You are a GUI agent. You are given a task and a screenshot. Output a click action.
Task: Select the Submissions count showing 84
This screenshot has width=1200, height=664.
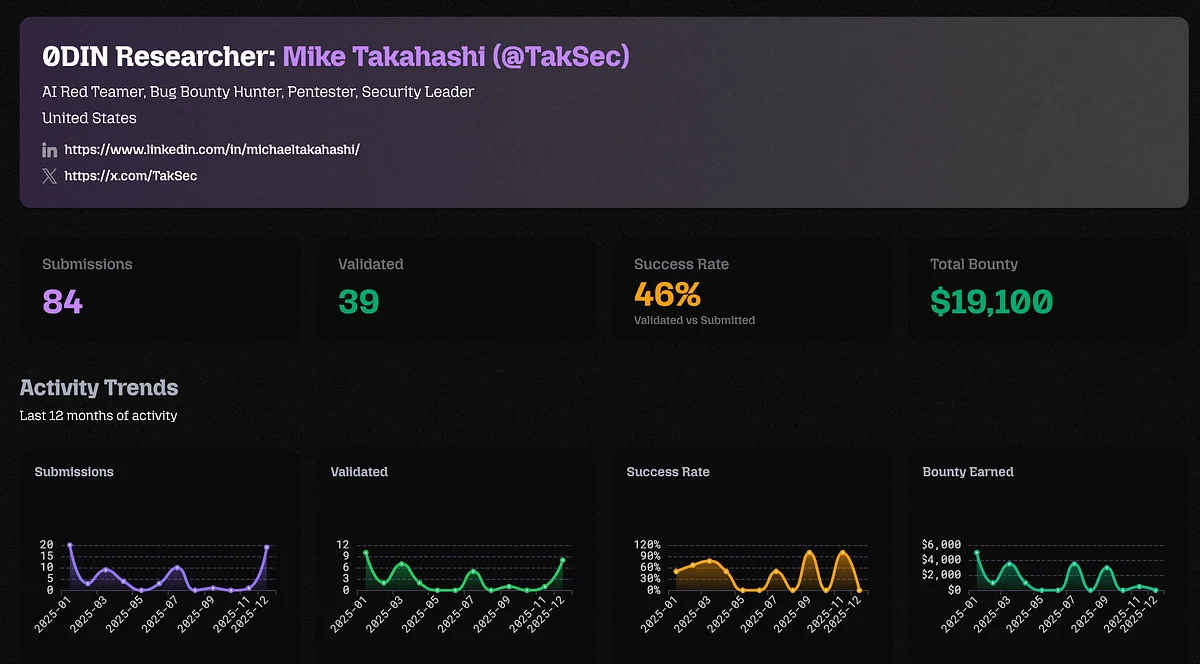pos(62,301)
